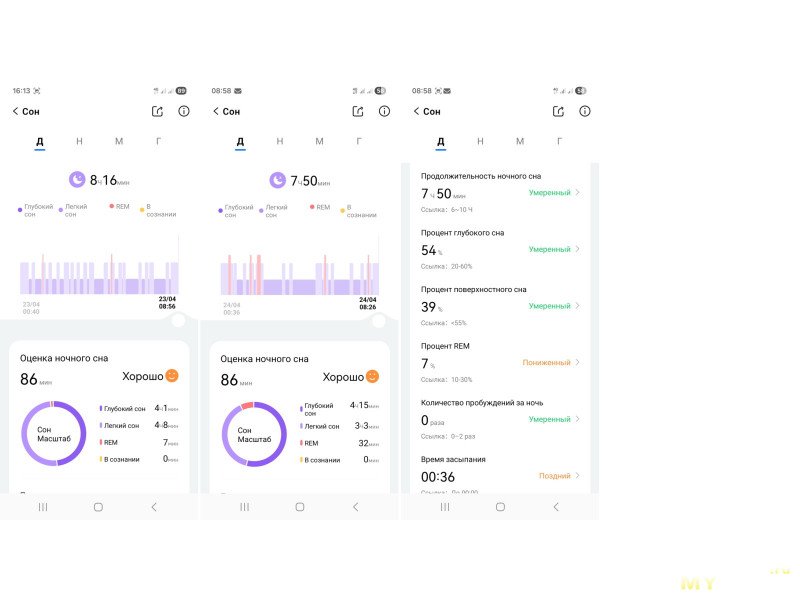The image size is (800, 600).
Task: Tap share icon on the 16:13 screen
Action: [x=157, y=112]
